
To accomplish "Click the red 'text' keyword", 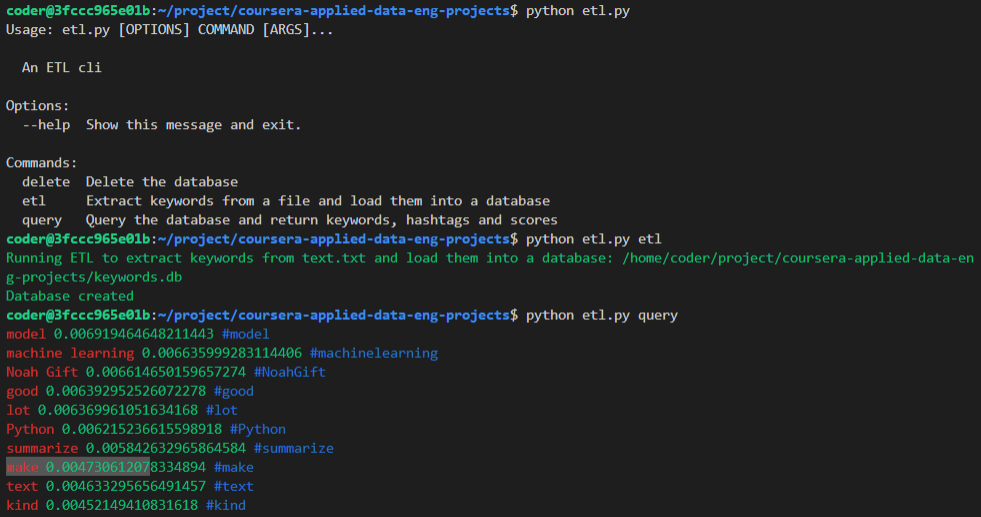I will (22, 486).
